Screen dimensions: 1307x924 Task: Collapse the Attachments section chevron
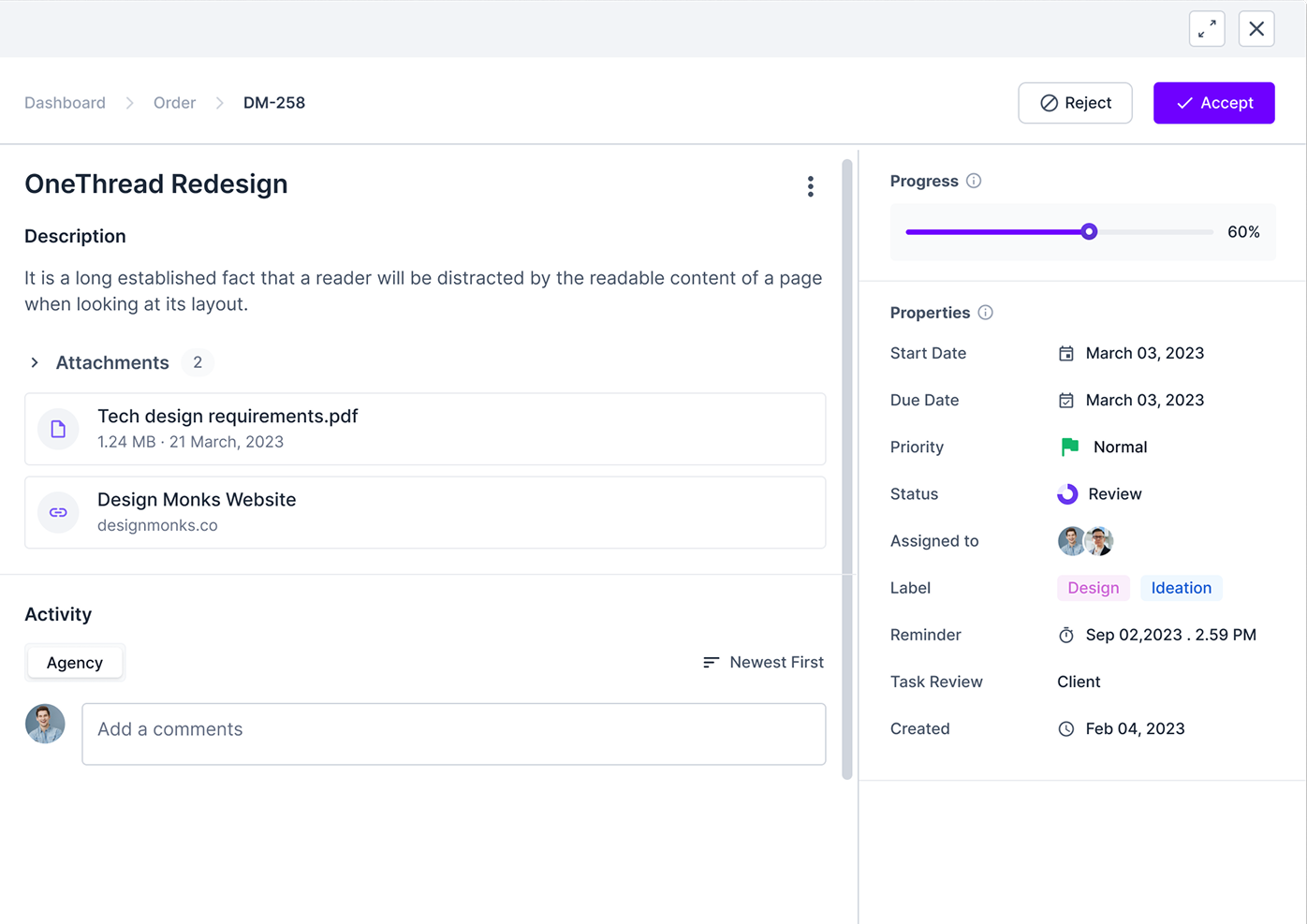(35, 362)
